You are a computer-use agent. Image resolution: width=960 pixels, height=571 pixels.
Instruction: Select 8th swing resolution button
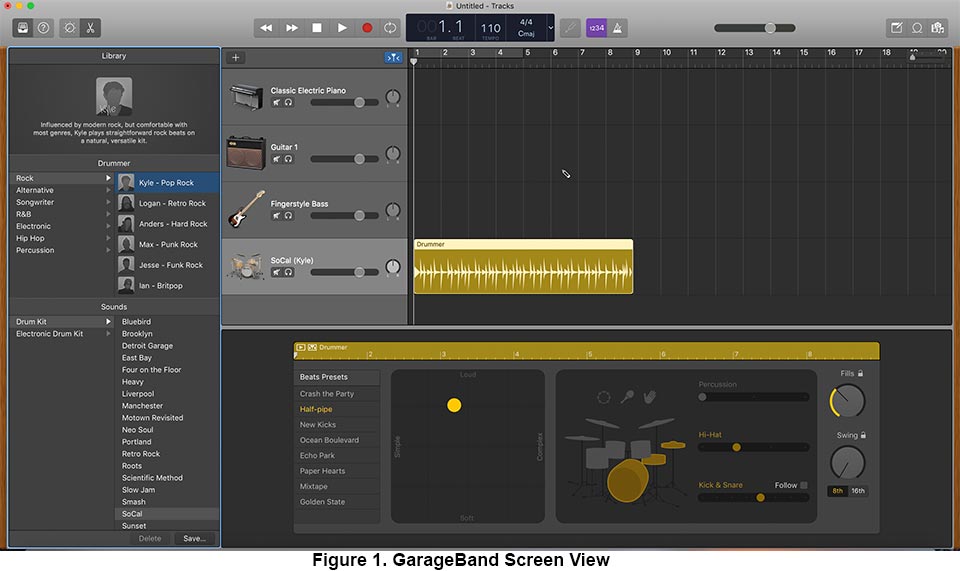[x=838, y=491]
